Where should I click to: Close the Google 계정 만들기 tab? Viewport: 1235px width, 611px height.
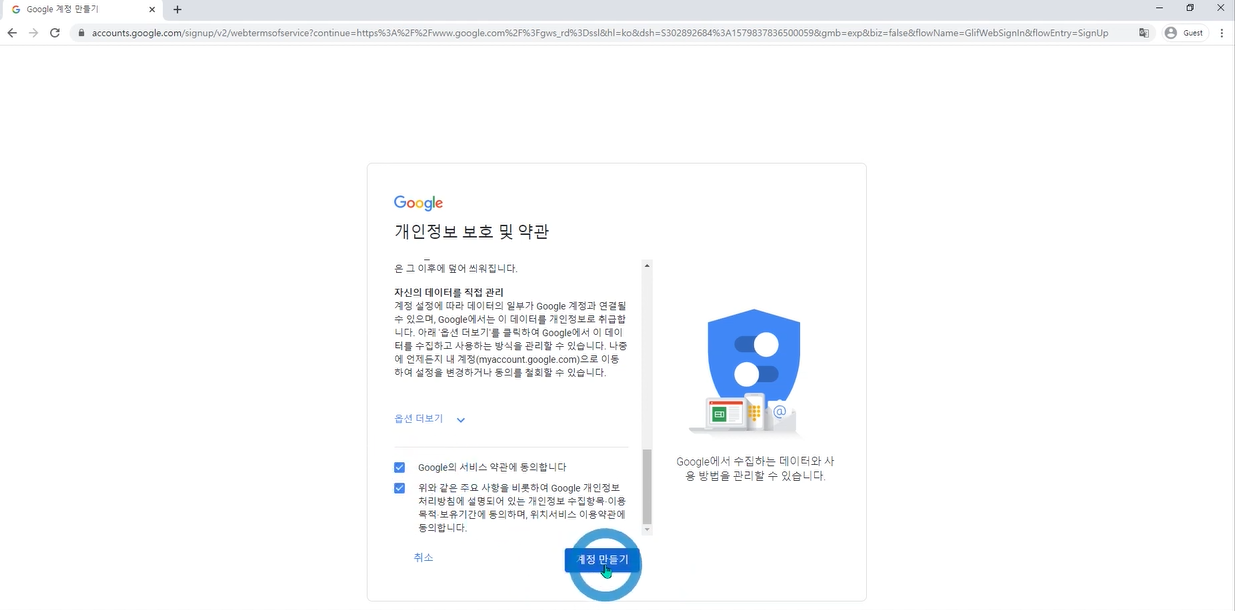click(154, 9)
